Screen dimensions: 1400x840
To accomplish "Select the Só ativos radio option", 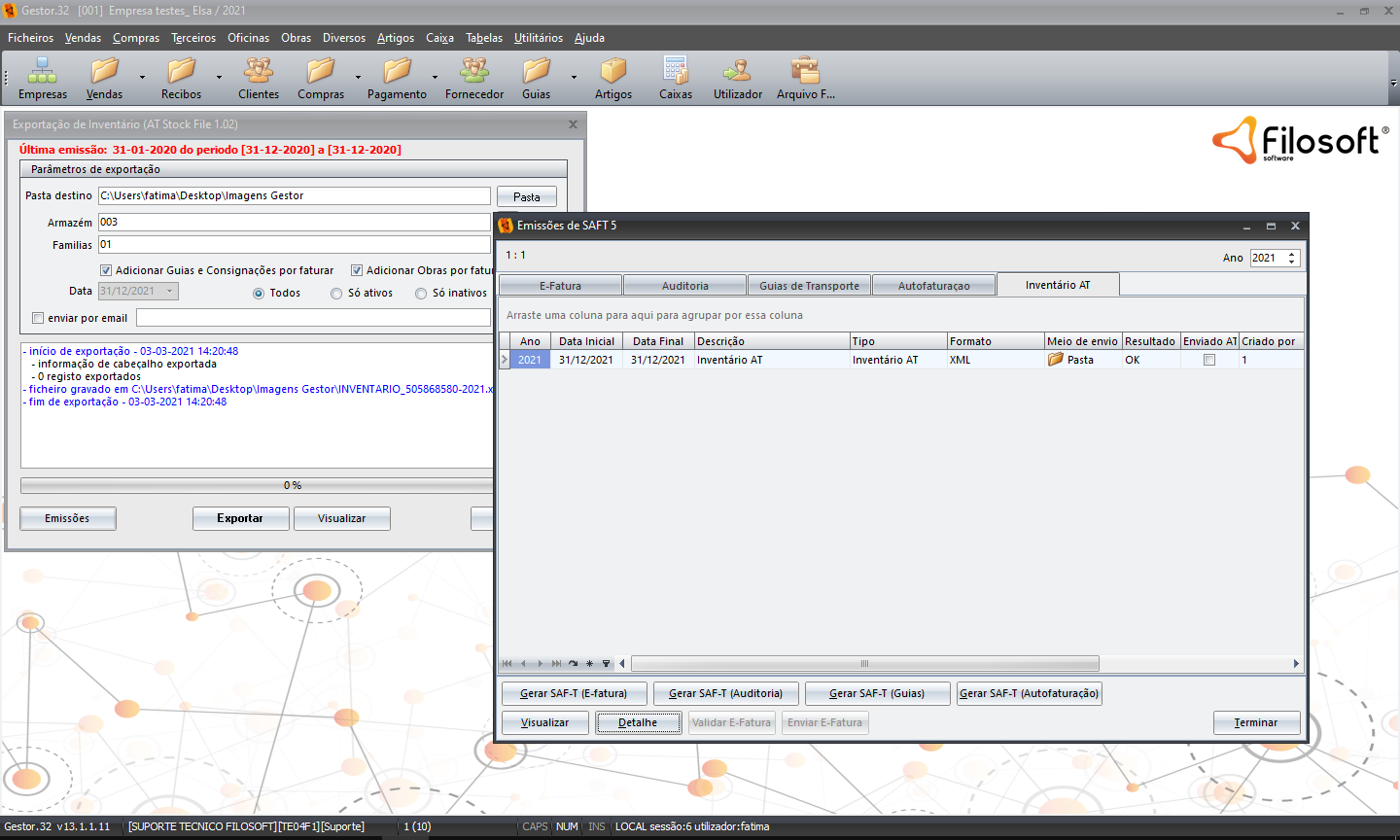I will [336, 294].
